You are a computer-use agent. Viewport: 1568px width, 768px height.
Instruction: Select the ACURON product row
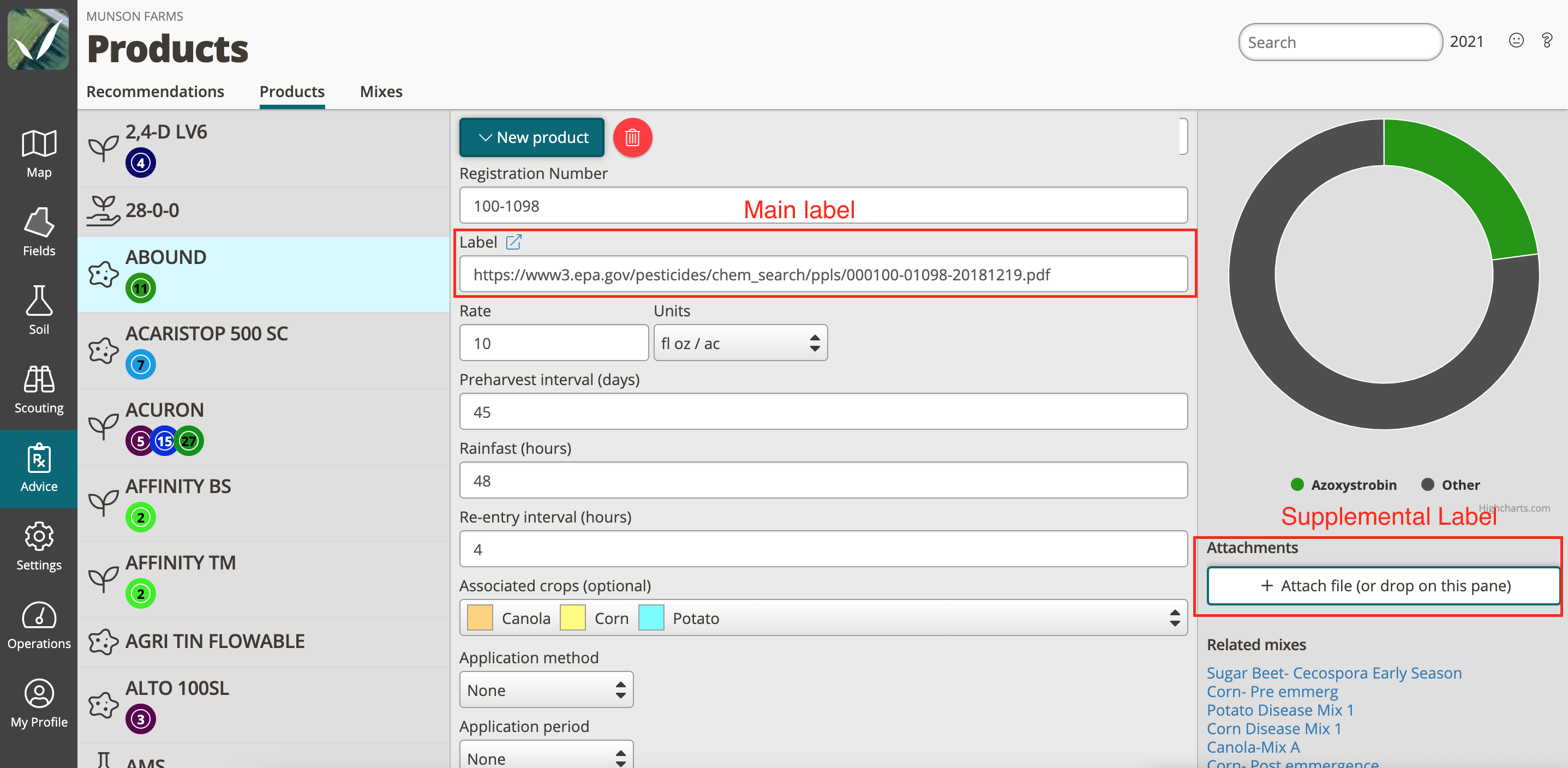point(264,428)
